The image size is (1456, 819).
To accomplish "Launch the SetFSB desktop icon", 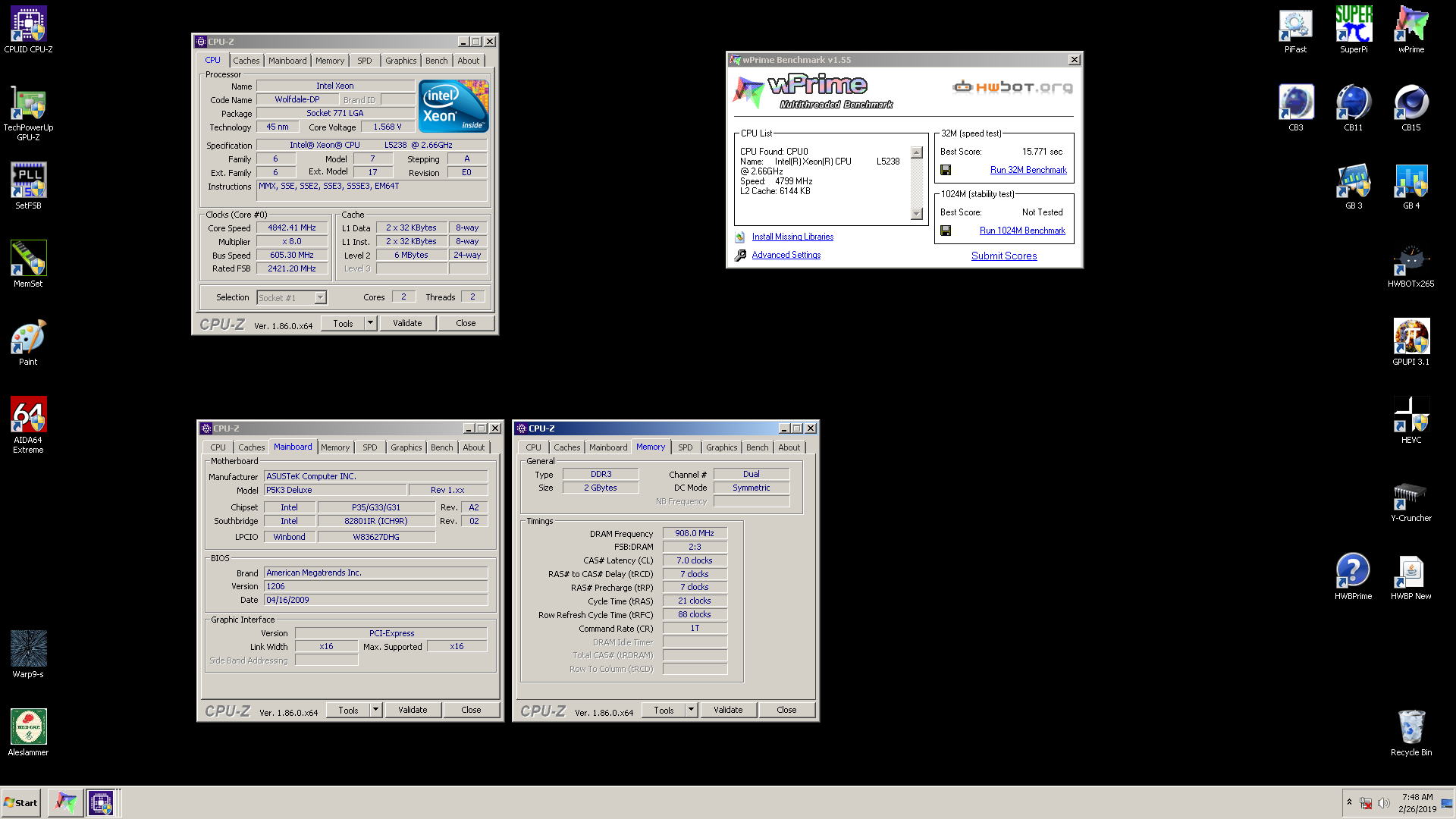I will click(x=28, y=186).
